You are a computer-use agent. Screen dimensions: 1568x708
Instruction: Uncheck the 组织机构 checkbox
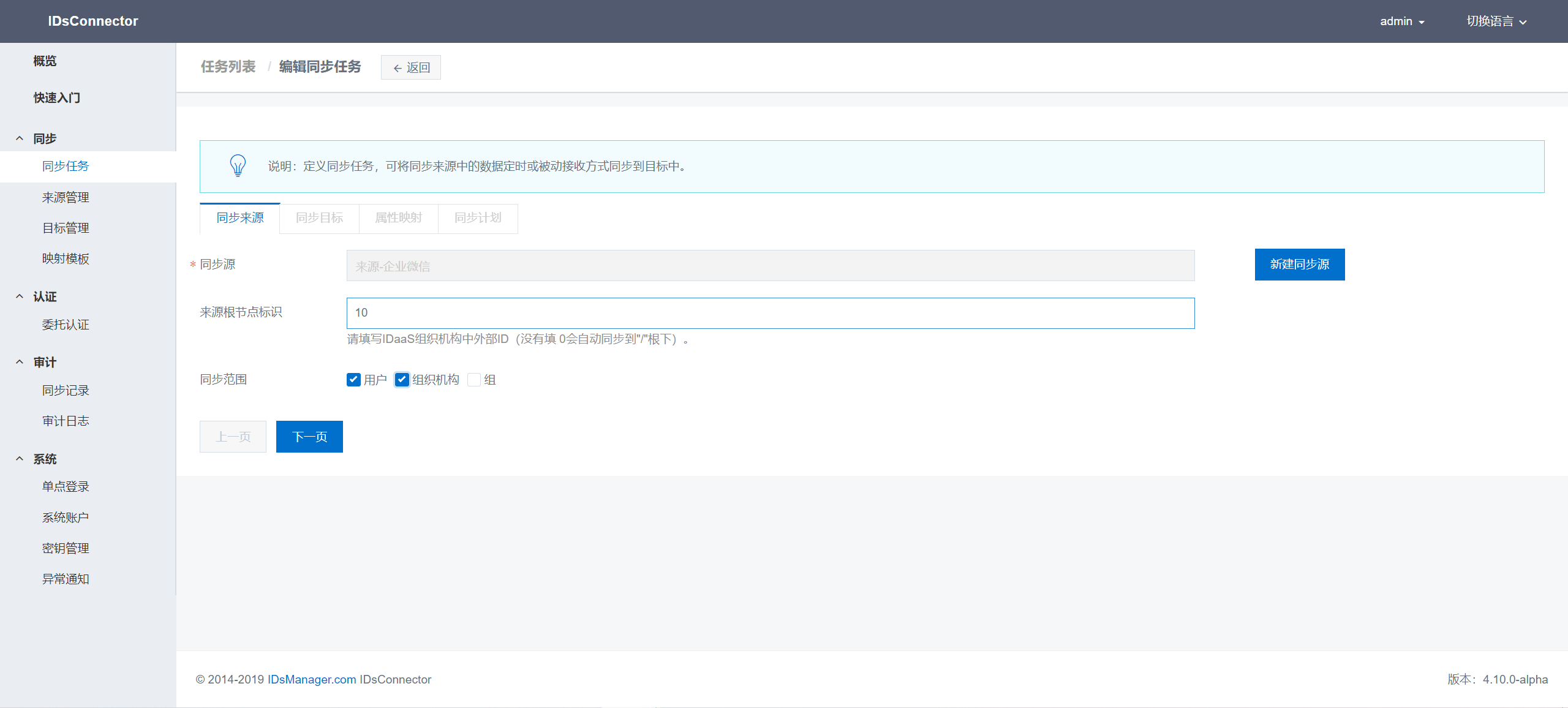402,380
